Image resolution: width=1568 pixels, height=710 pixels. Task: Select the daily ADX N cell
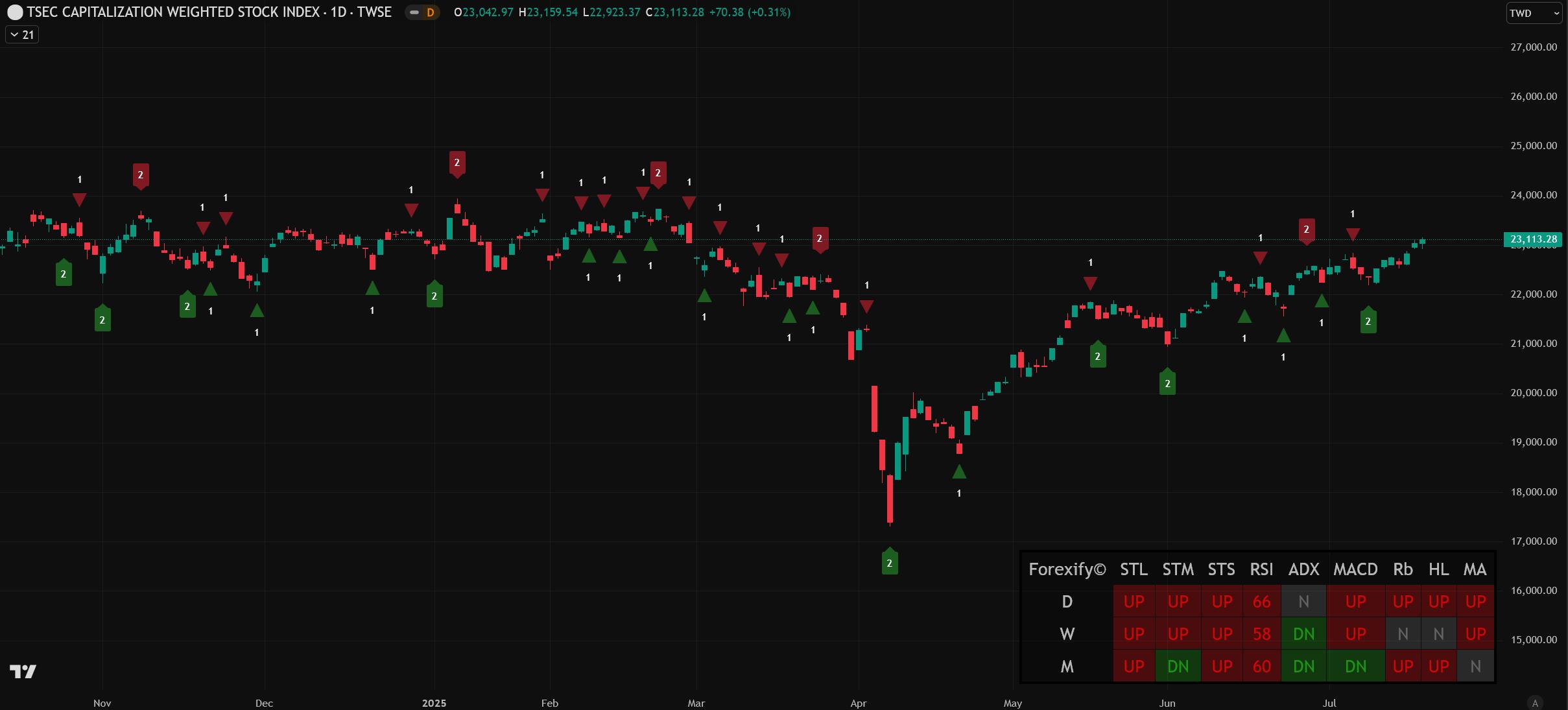[1303, 602]
